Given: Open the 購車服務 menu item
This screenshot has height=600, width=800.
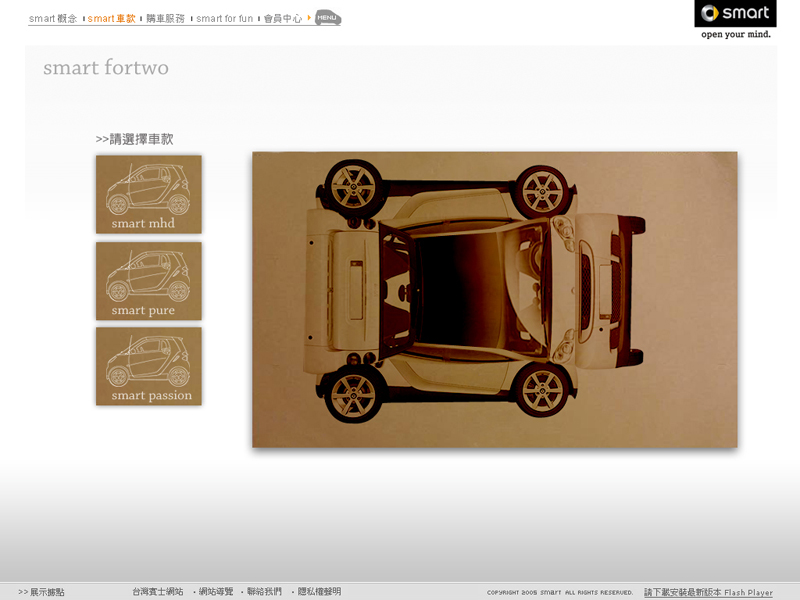Looking at the screenshot, I should (165, 19).
